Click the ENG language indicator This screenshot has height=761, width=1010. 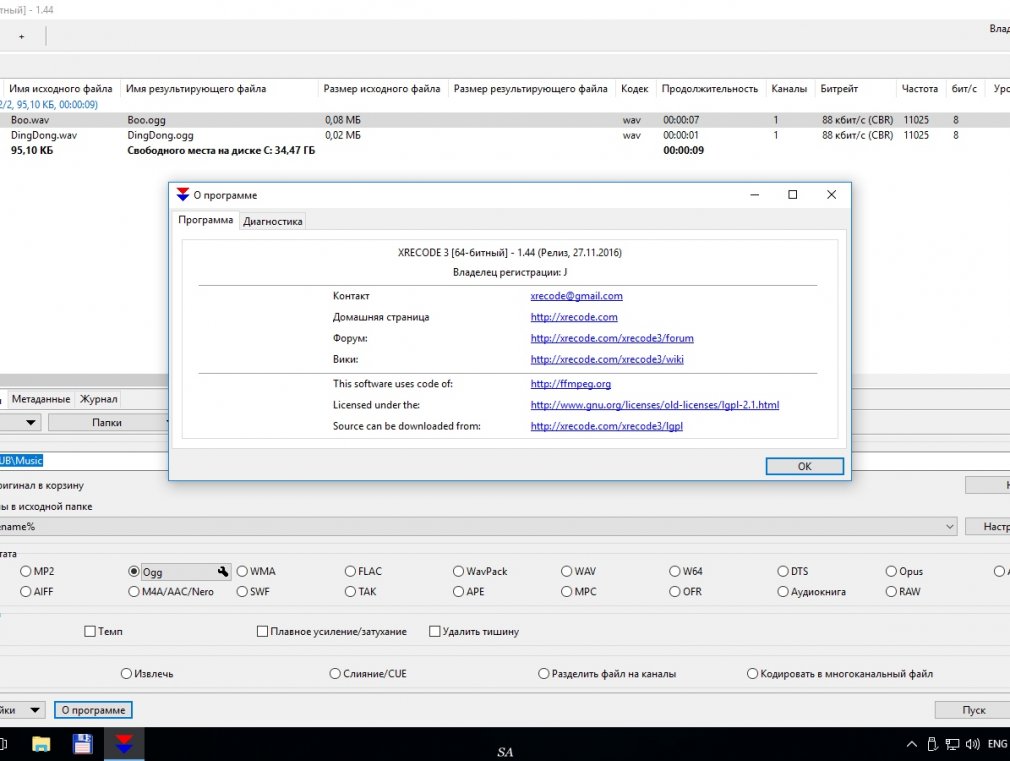pyautogui.click(x=997, y=744)
